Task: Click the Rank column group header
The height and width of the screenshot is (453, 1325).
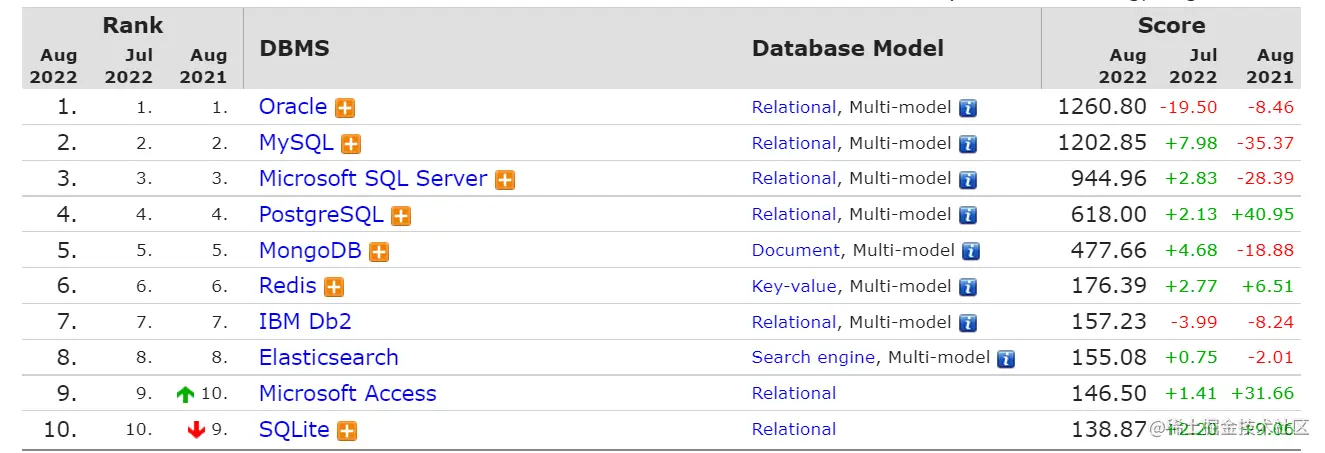Action: (x=132, y=25)
